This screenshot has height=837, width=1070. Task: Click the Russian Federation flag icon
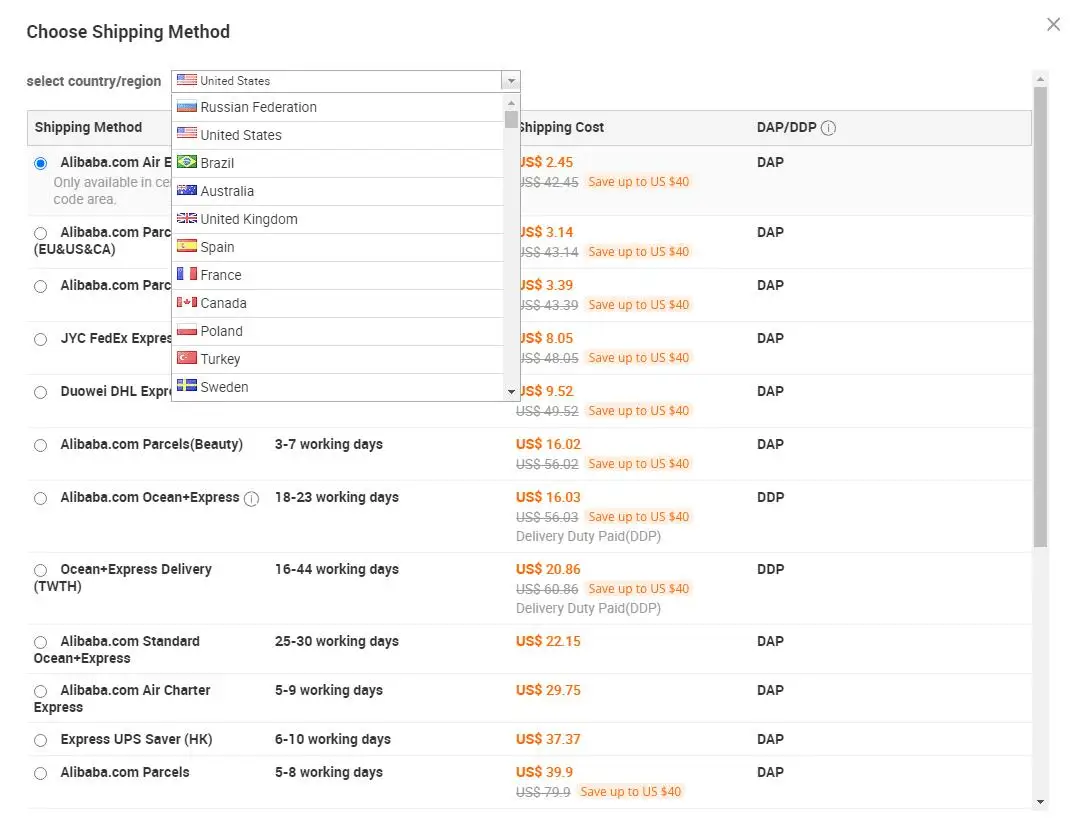(186, 106)
